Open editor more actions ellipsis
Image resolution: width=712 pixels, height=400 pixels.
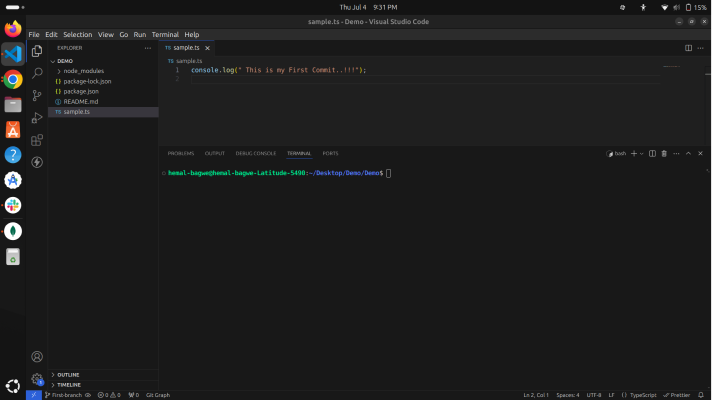[701, 48]
